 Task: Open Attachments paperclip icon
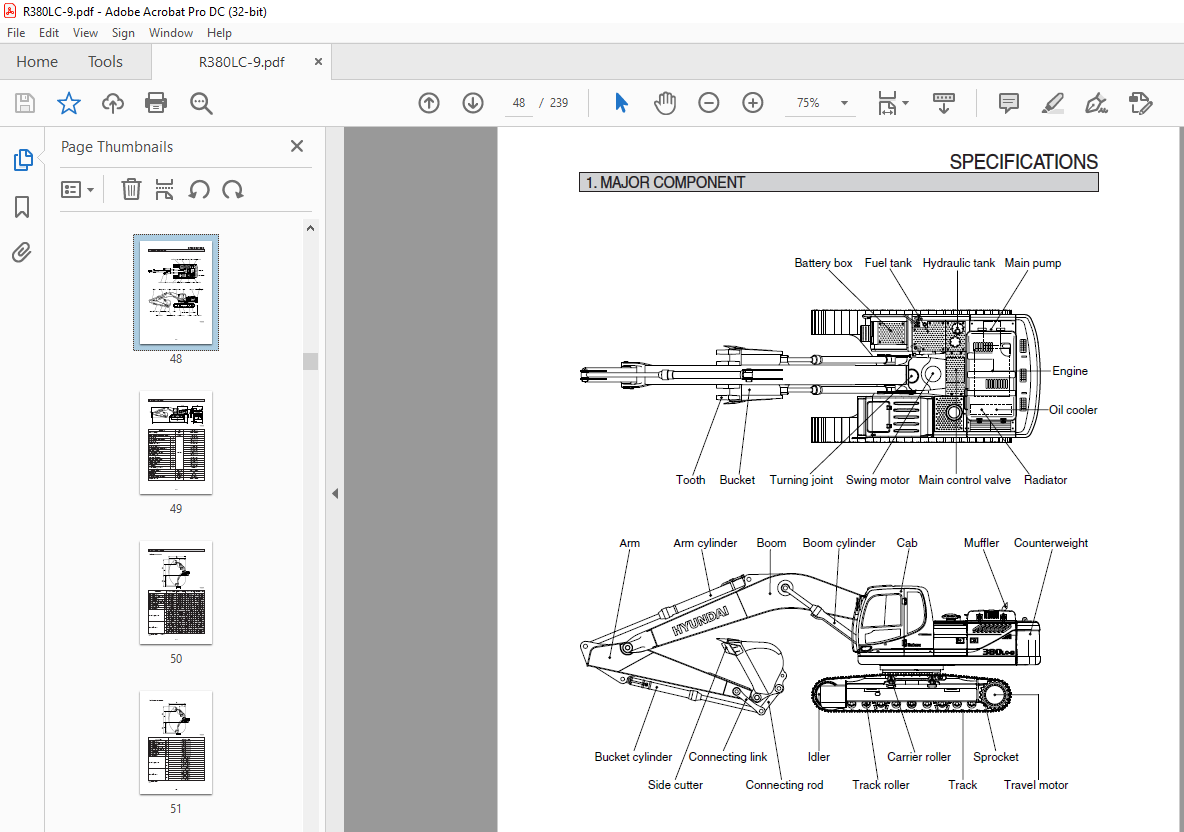tap(22, 252)
